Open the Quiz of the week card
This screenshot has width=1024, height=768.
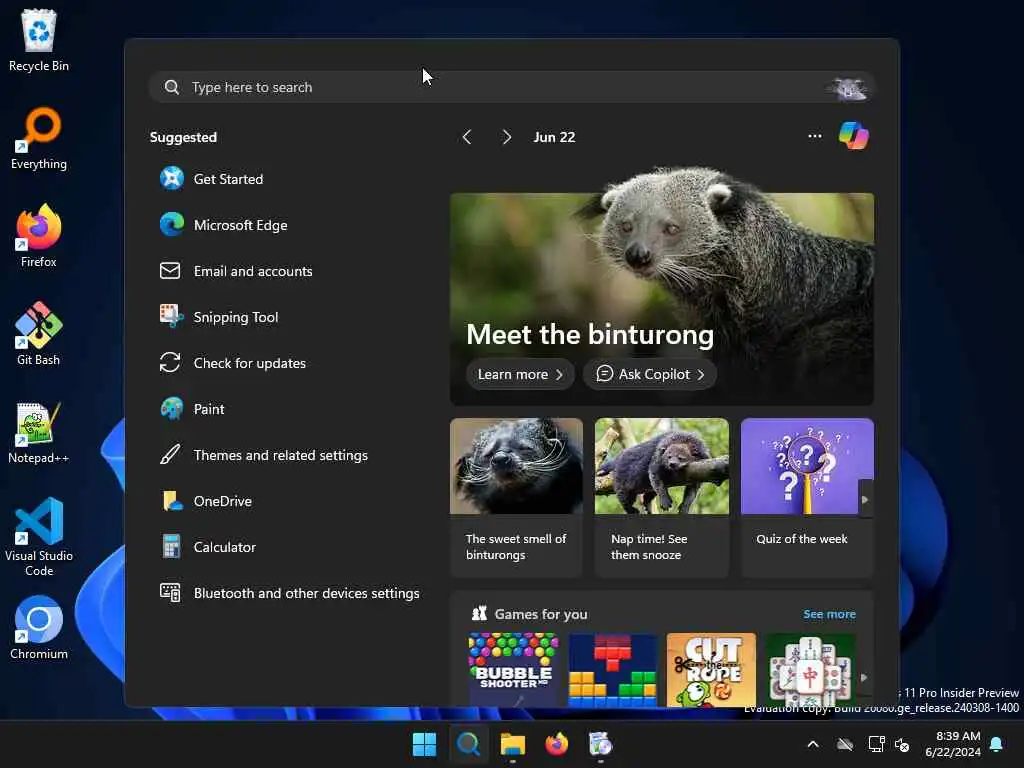point(807,498)
